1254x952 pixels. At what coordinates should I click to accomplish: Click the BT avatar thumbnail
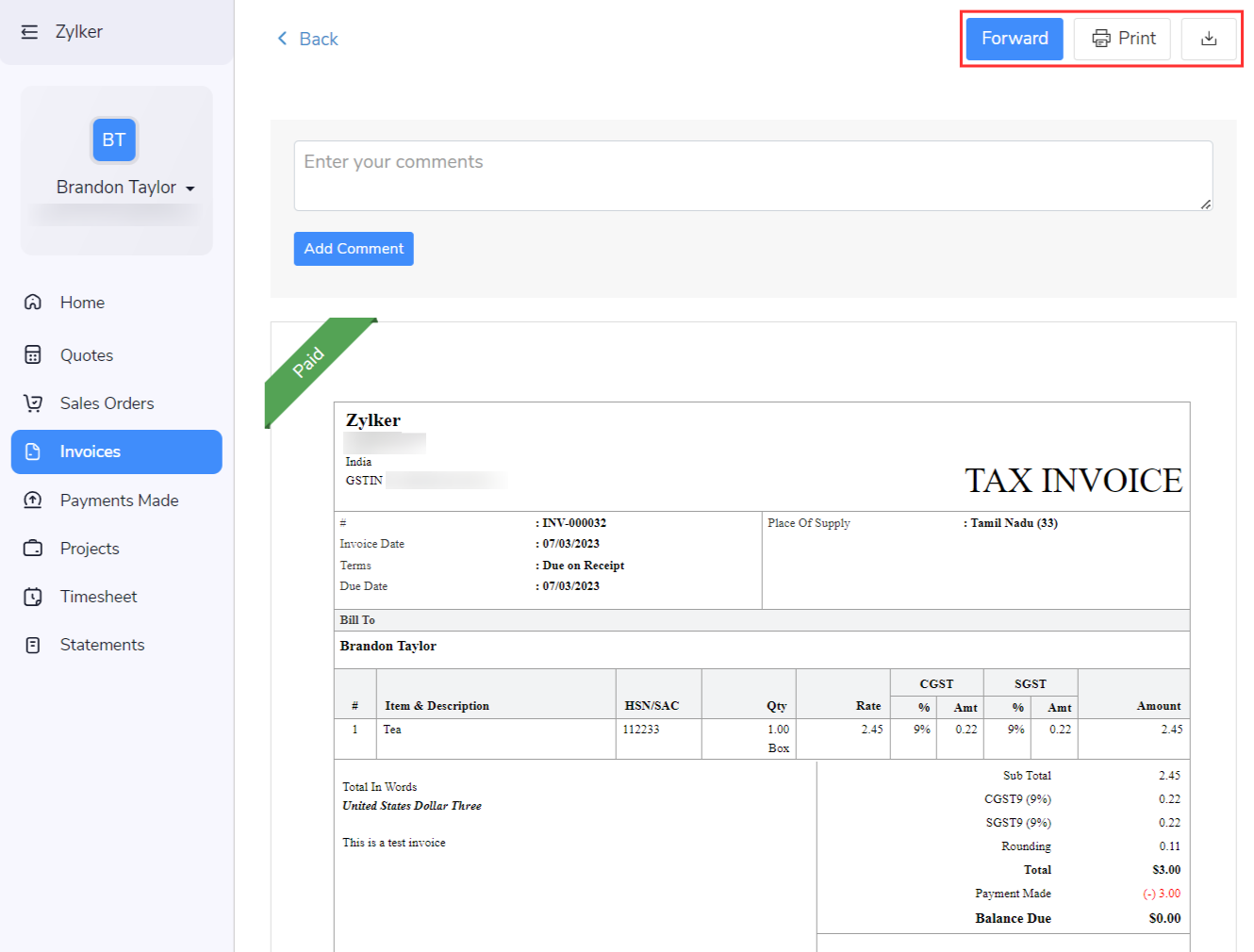[114, 140]
